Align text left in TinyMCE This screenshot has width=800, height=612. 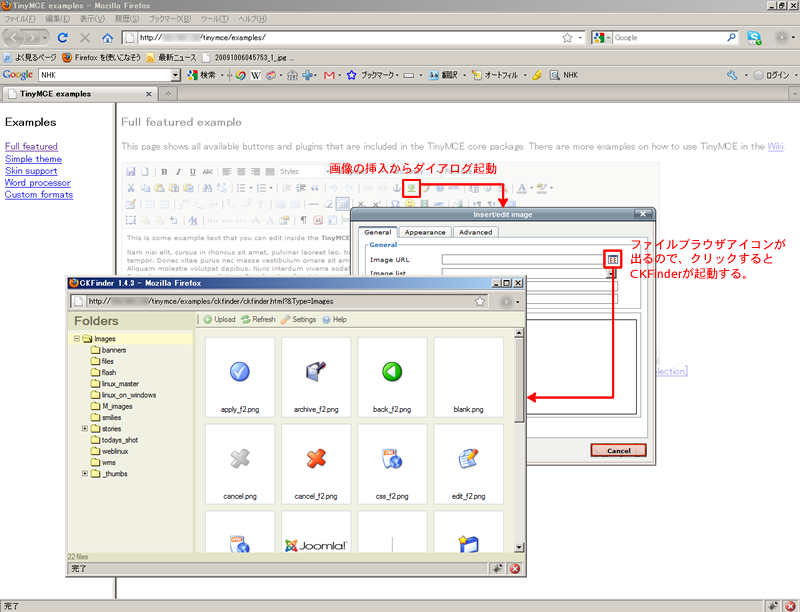(227, 171)
